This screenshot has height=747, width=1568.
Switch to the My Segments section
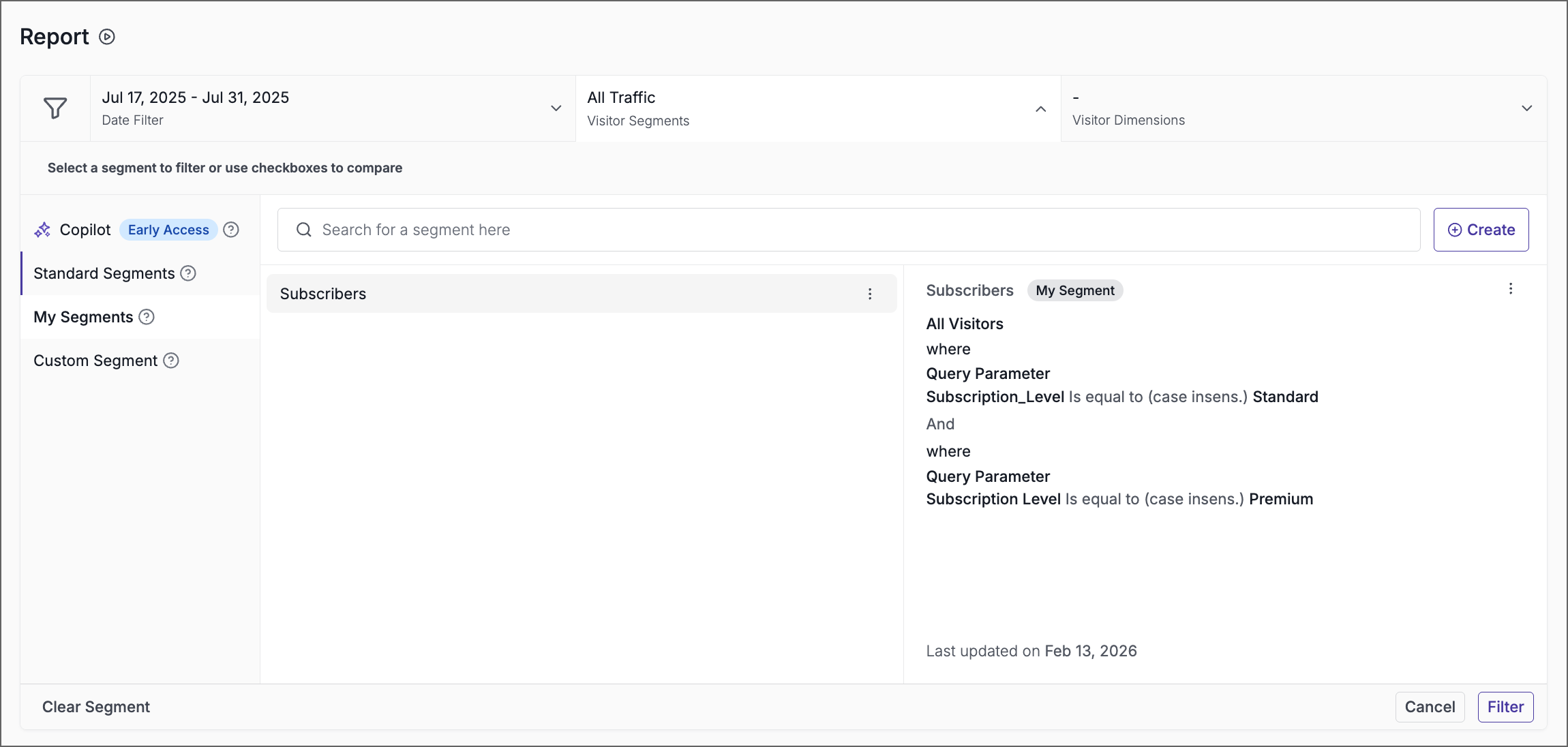(x=82, y=317)
